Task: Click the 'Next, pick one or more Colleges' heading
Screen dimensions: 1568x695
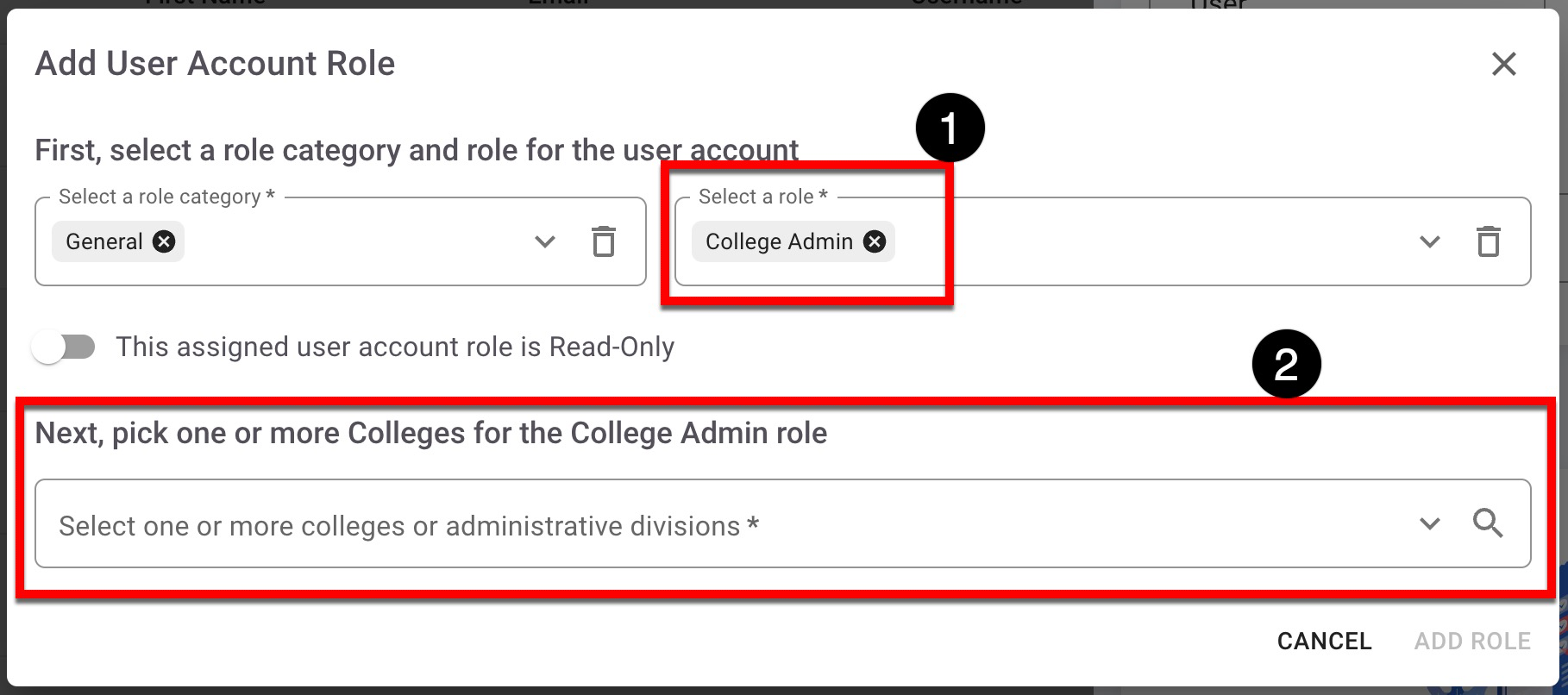Action: point(430,433)
